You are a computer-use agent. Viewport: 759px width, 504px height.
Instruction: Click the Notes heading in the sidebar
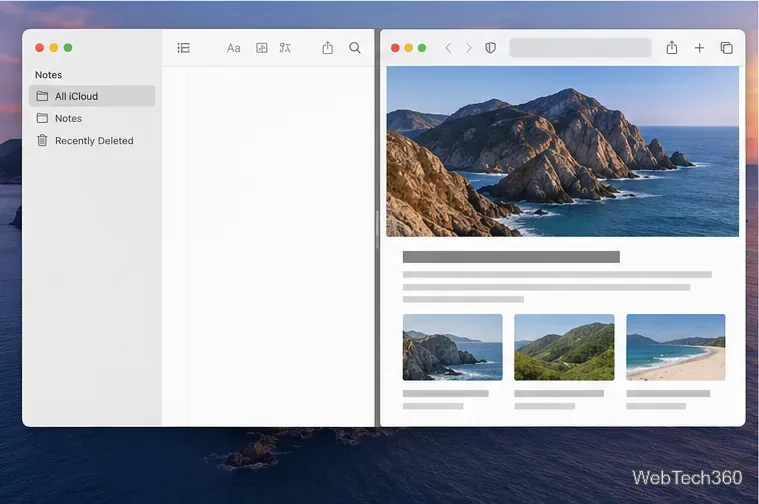click(48, 75)
